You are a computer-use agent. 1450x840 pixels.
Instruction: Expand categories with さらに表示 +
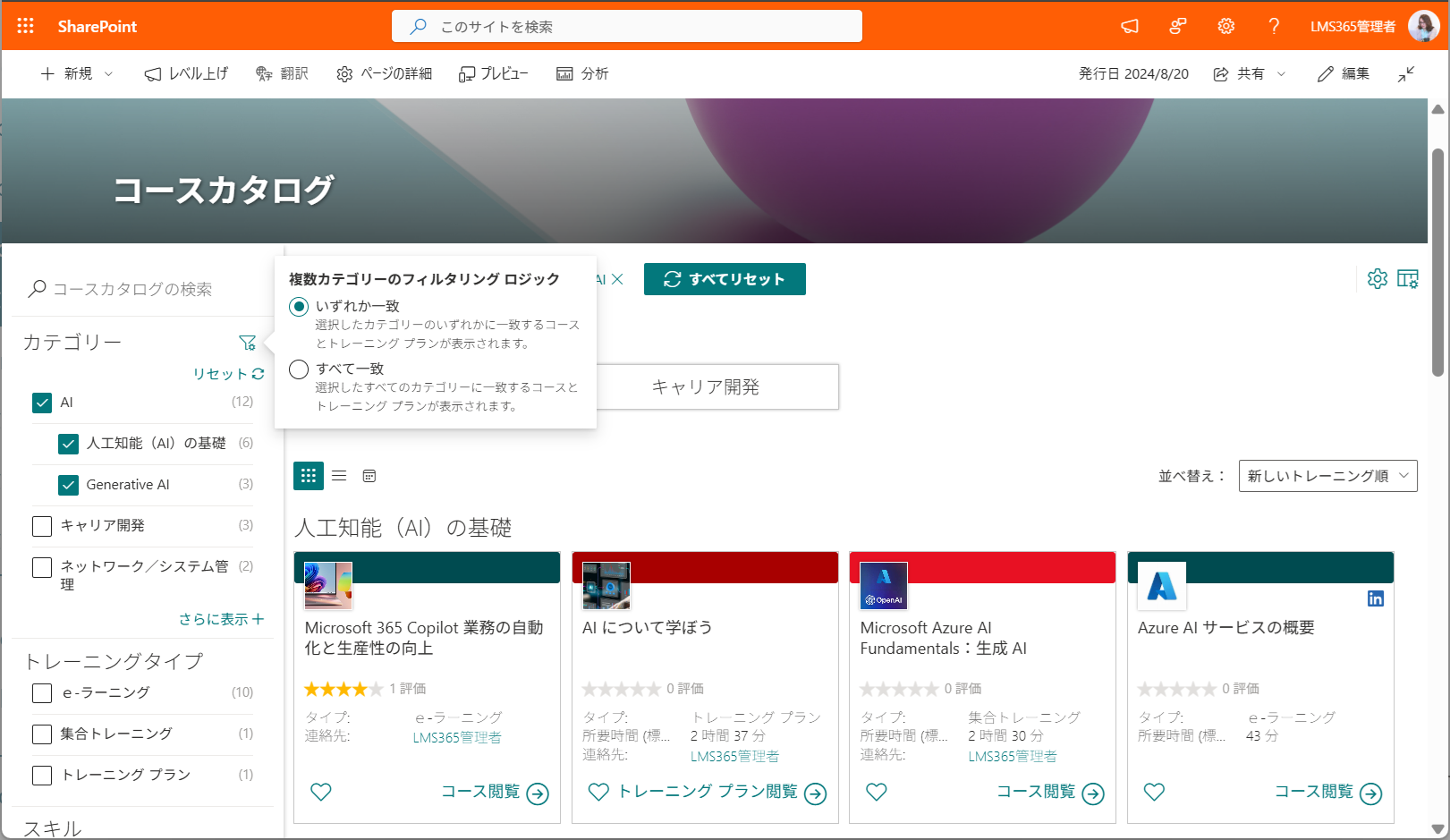pos(221,619)
